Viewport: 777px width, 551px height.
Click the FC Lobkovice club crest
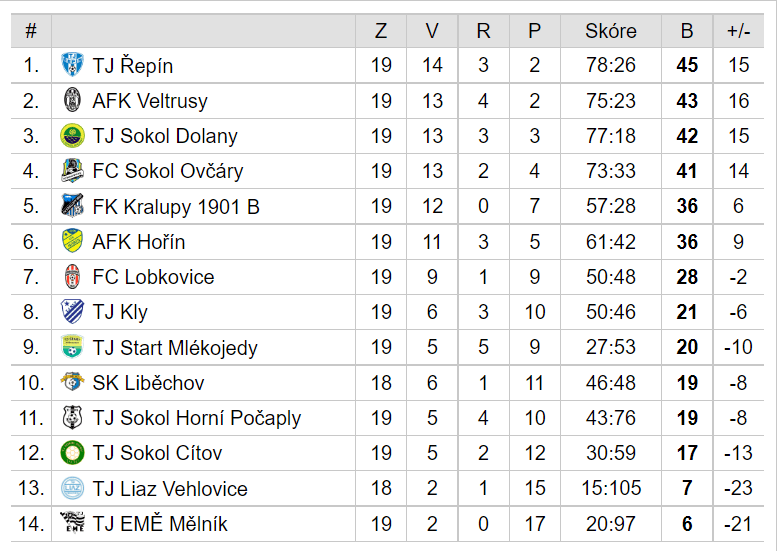(72, 276)
